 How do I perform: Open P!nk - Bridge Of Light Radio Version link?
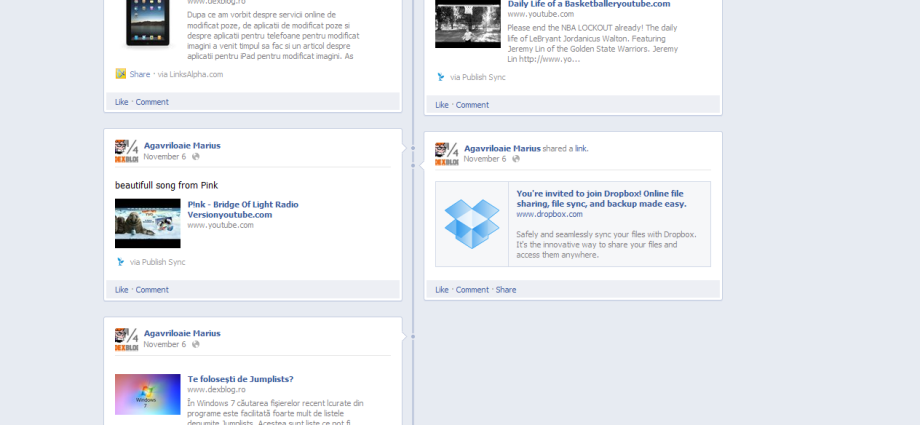[243, 210]
